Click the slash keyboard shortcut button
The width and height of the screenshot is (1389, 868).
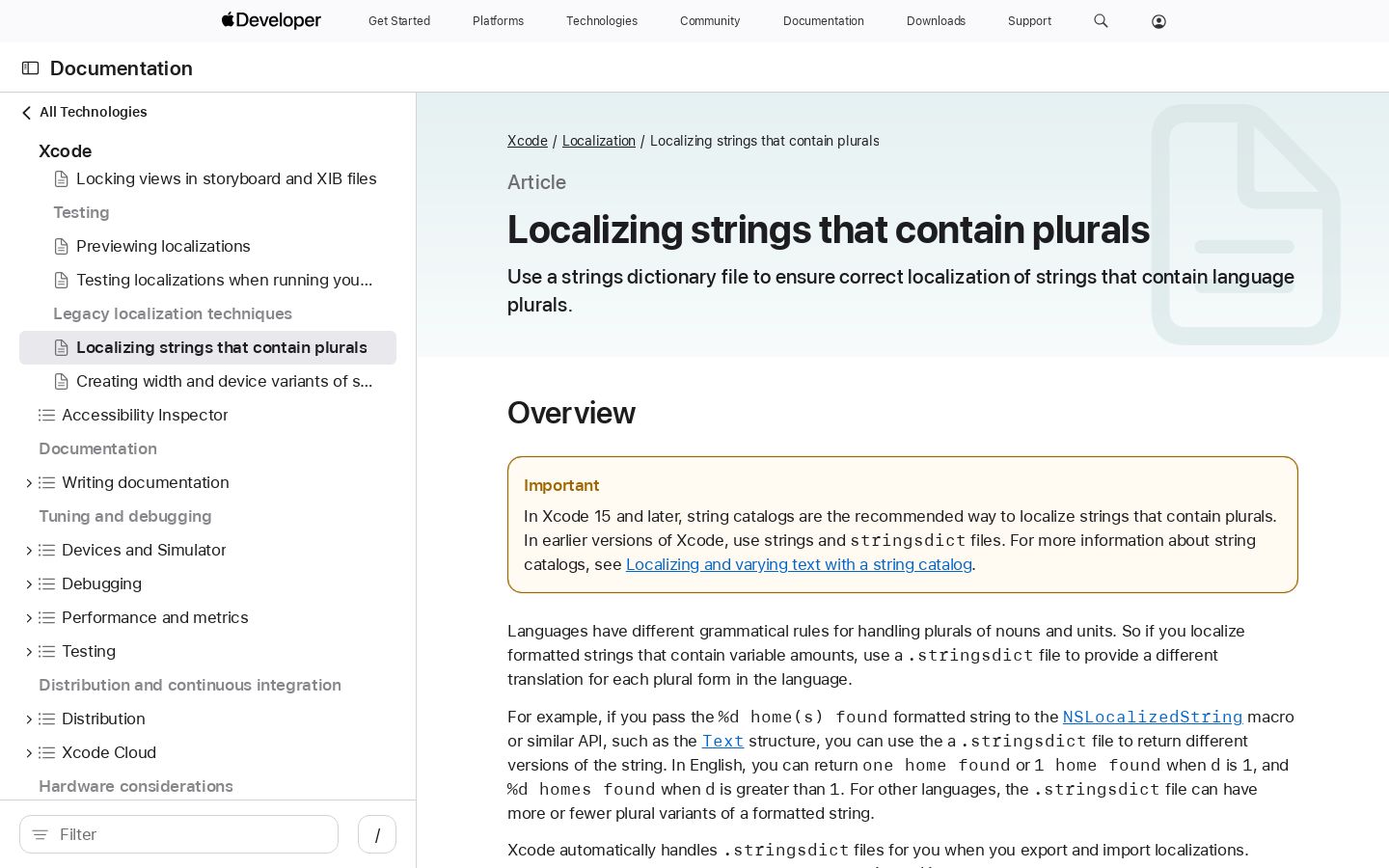tap(377, 834)
